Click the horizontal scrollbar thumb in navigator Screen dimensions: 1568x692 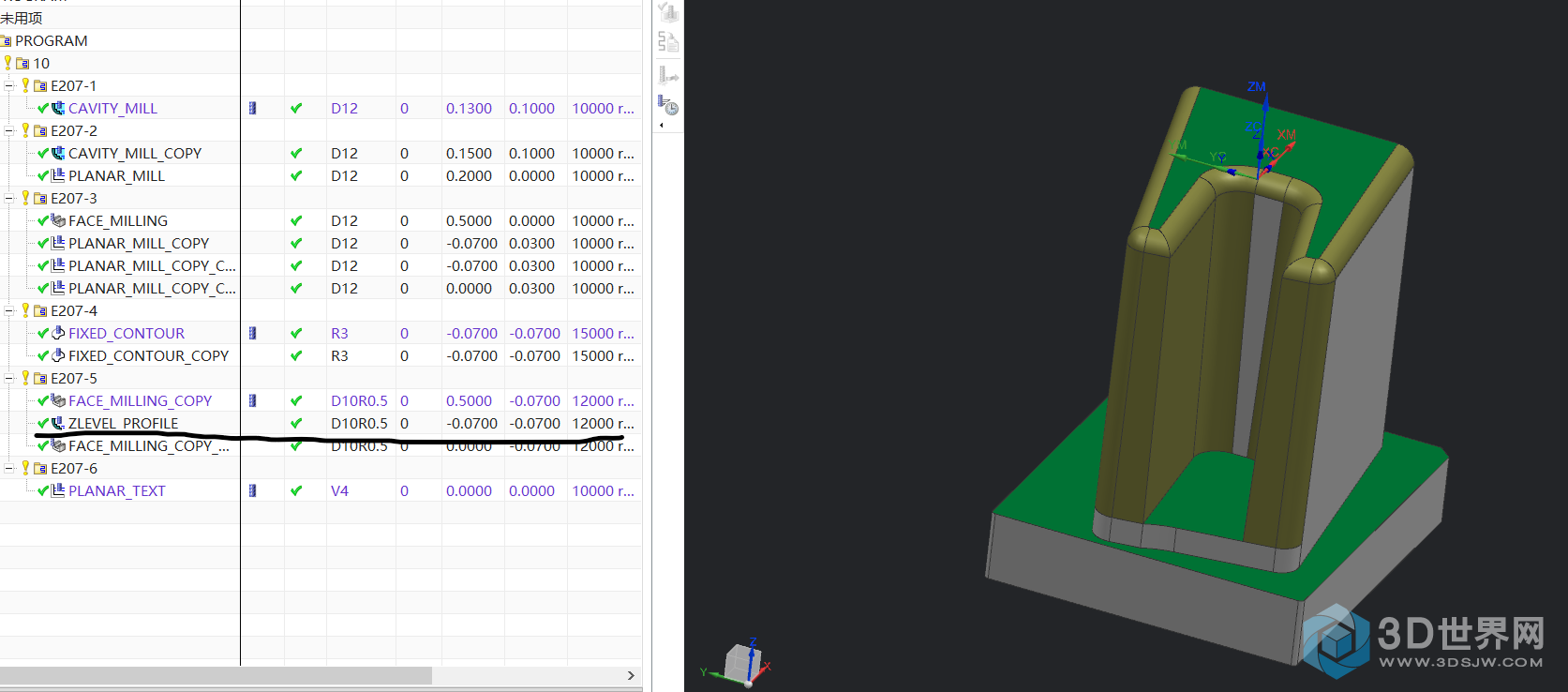(216, 675)
